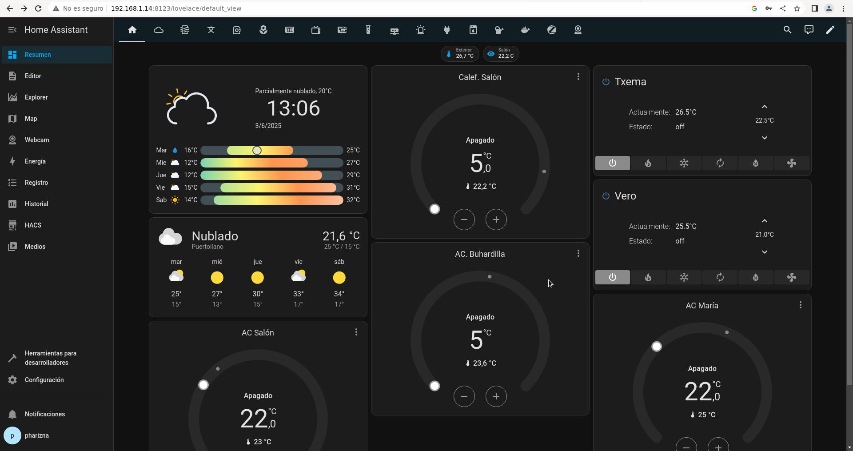The height and width of the screenshot is (451, 853).
Task: Open the home dashboard tab
Action: click(132, 30)
